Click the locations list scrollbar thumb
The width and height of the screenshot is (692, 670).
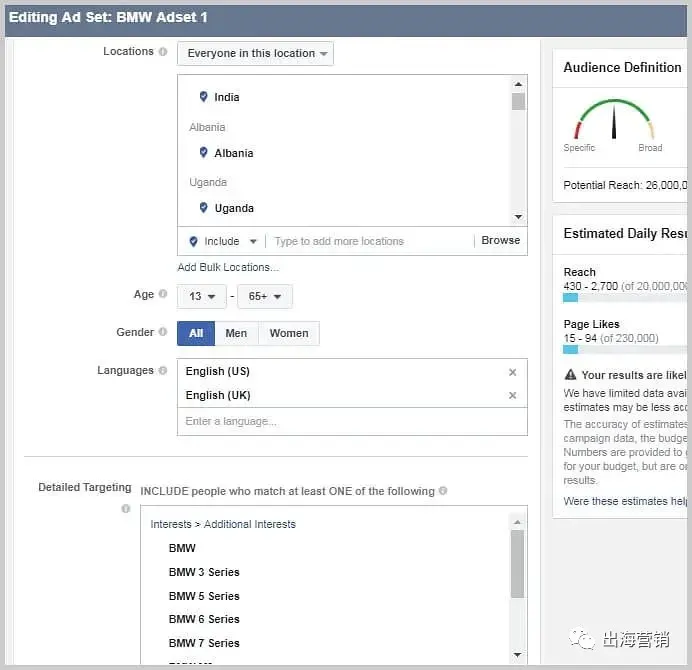518,102
